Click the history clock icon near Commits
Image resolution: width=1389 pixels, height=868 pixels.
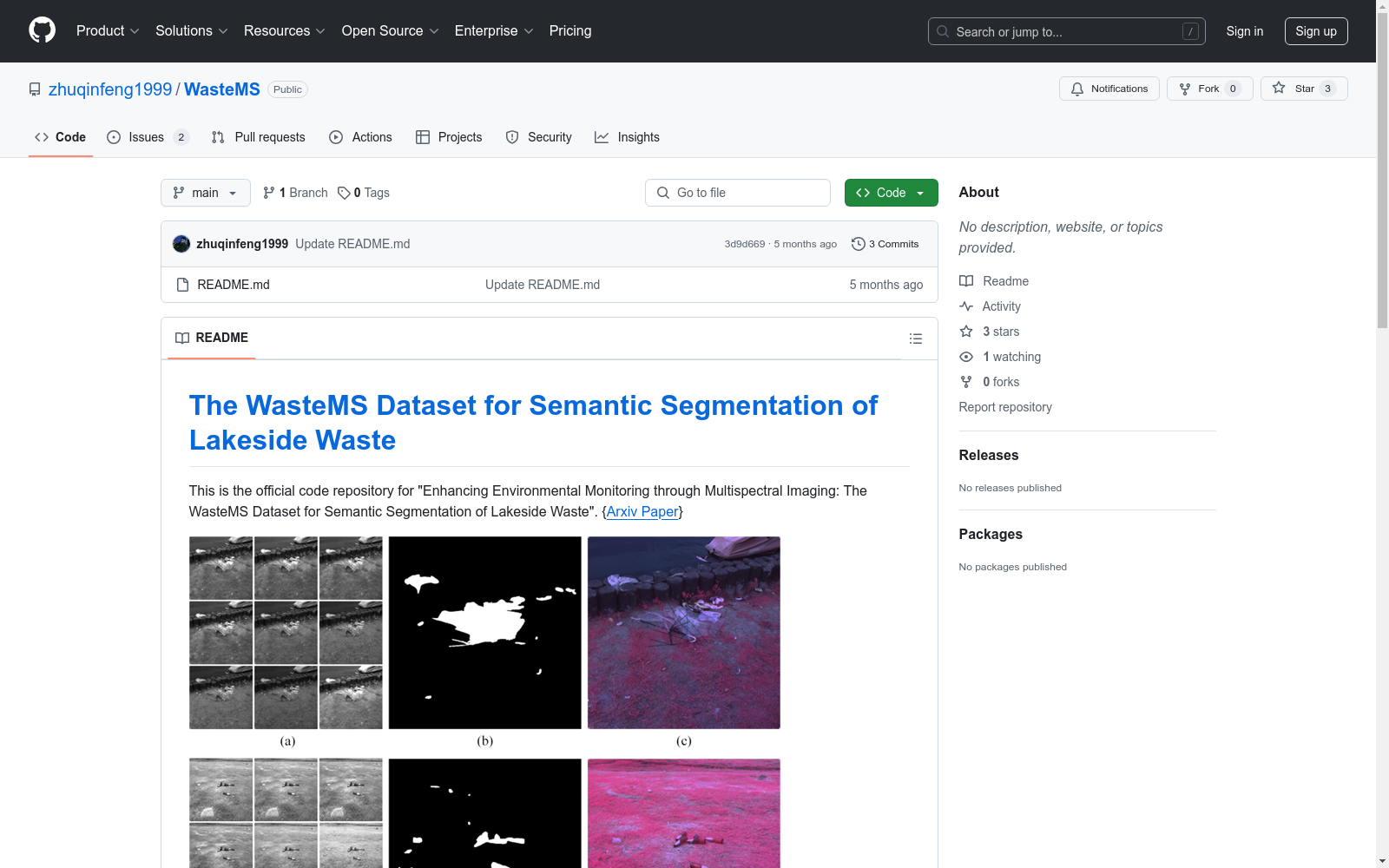(x=859, y=244)
